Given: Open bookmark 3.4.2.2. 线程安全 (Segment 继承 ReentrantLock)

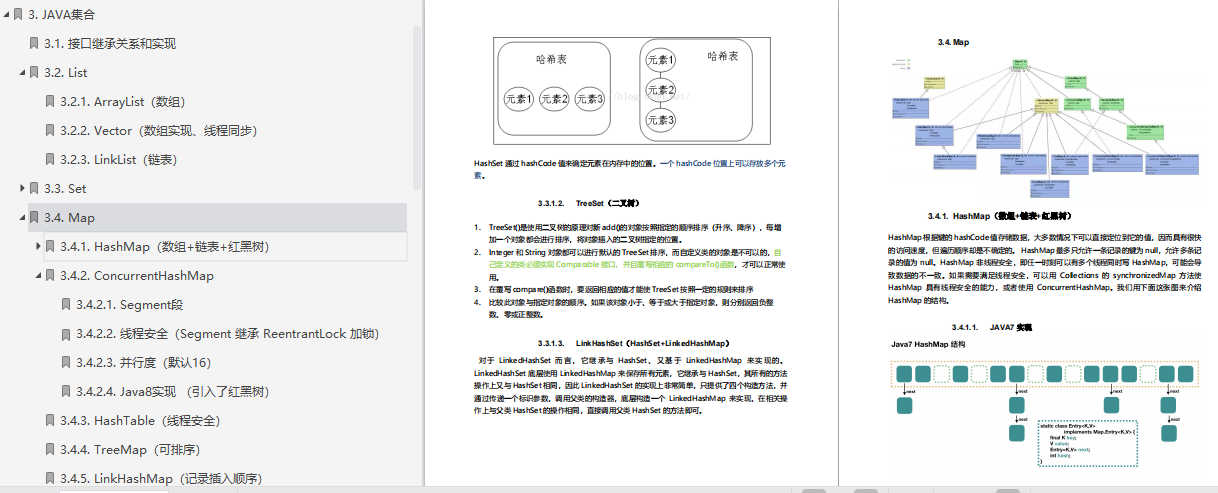Looking at the screenshot, I should (227, 333).
